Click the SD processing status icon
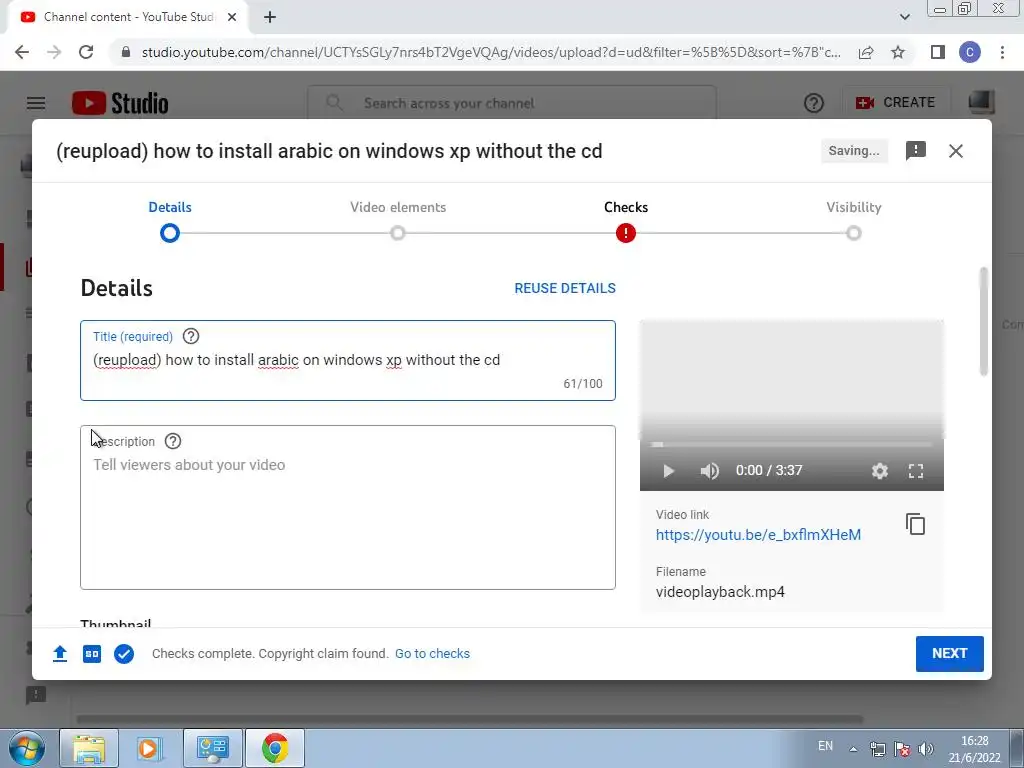 click(x=92, y=654)
